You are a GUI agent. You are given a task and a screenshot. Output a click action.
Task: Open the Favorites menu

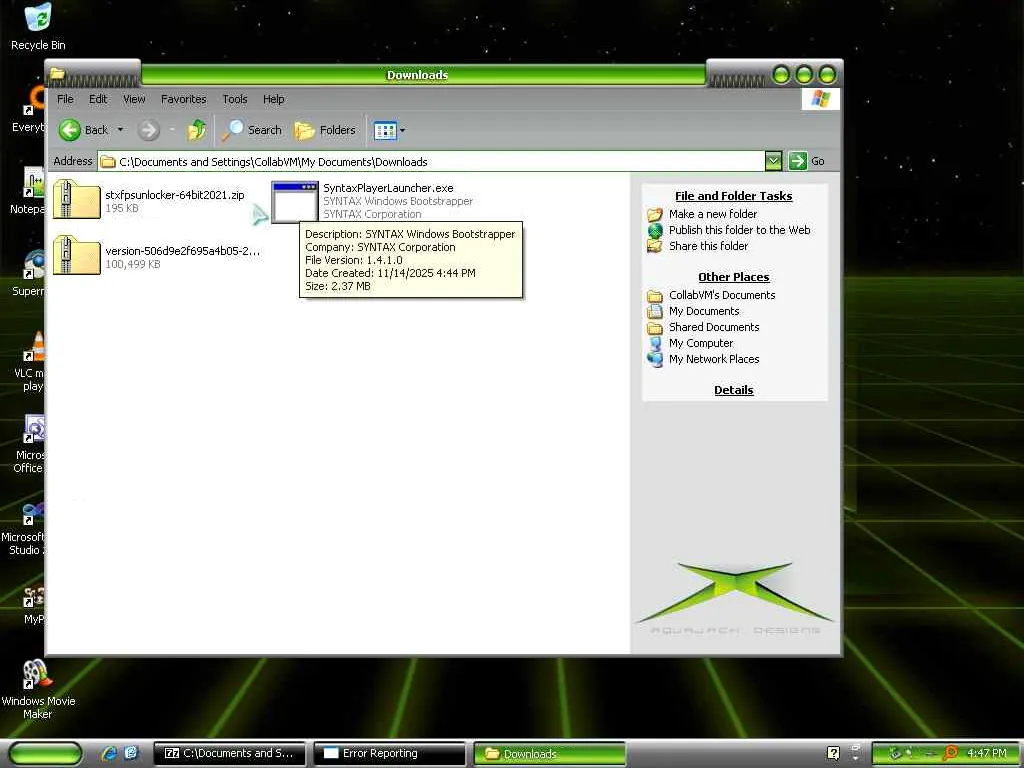tap(184, 99)
